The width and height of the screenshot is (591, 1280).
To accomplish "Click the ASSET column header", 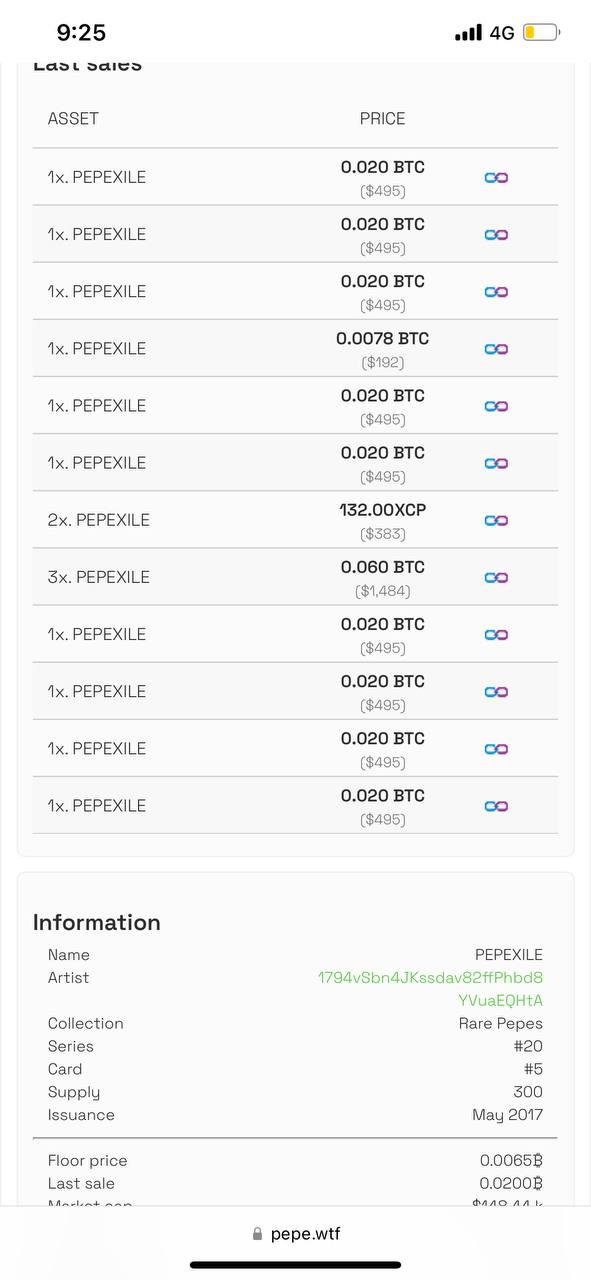I will [73, 118].
